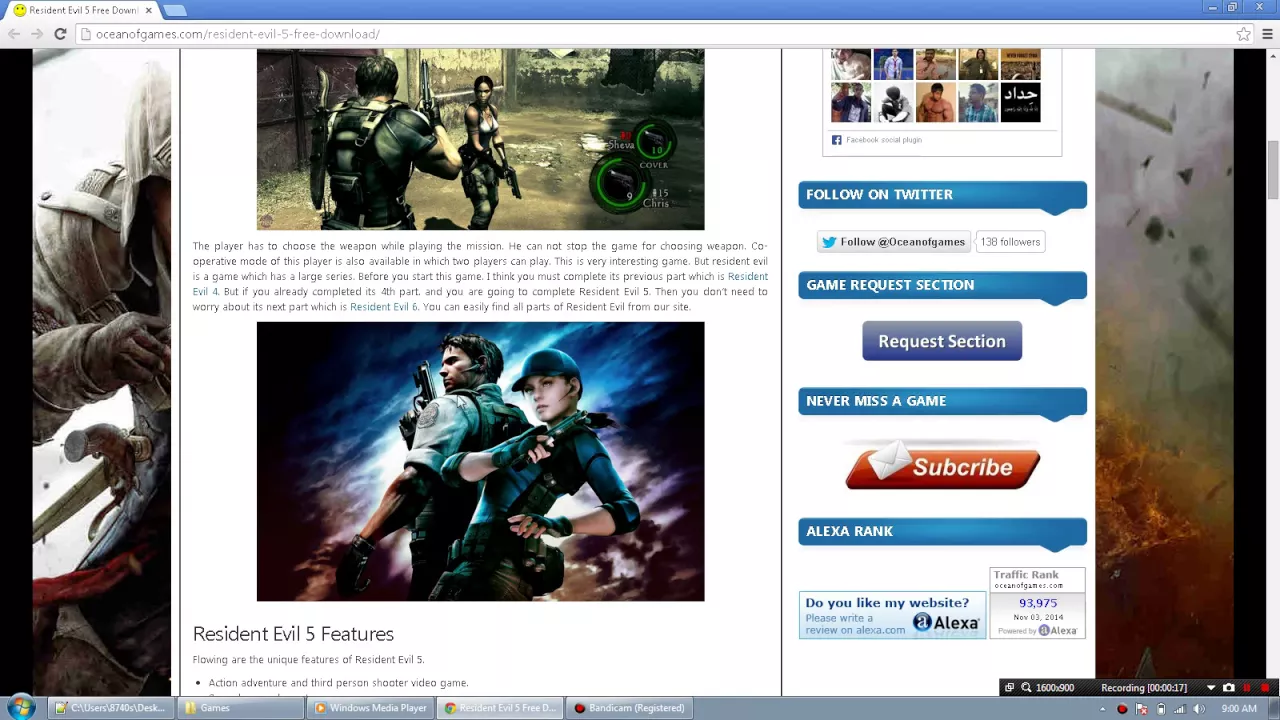The height and width of the screenshot is (720, 1280).
Task: Click the Arabic text Facebook profile thumbnail
Action: (x=1021, y=103)
